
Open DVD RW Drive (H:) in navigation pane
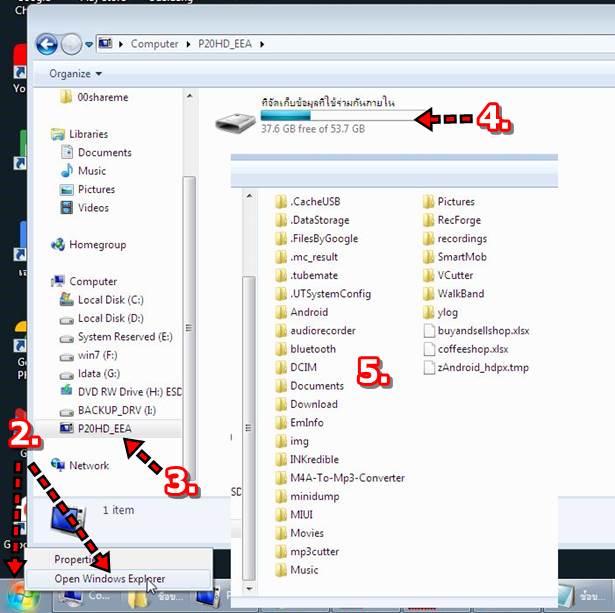[x=121, y=392]
